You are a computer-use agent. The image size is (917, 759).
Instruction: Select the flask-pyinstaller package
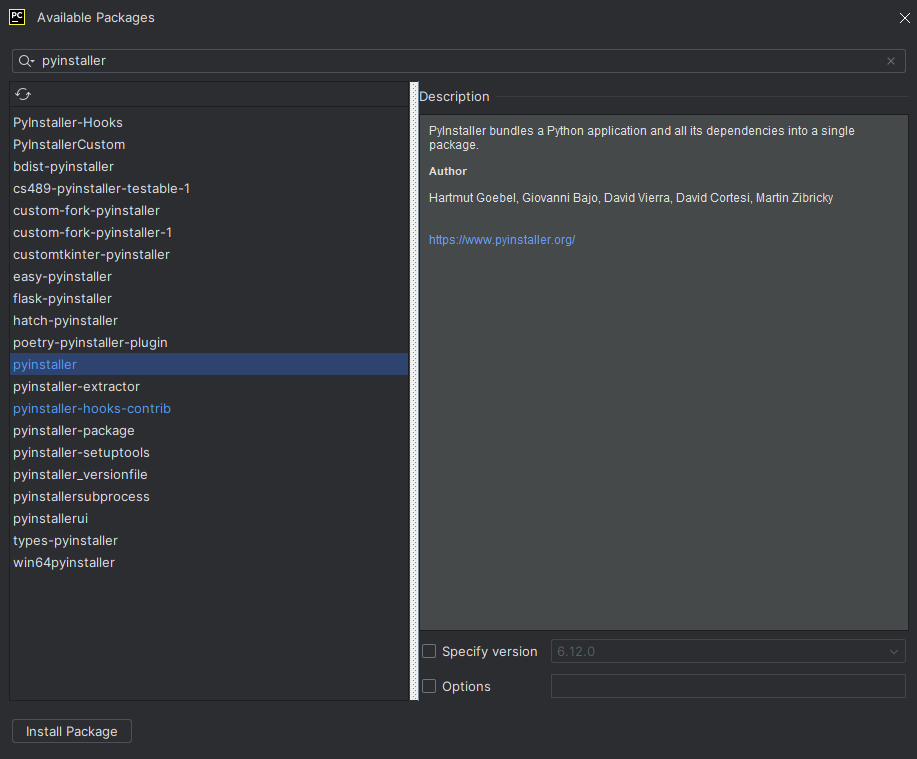209,298
